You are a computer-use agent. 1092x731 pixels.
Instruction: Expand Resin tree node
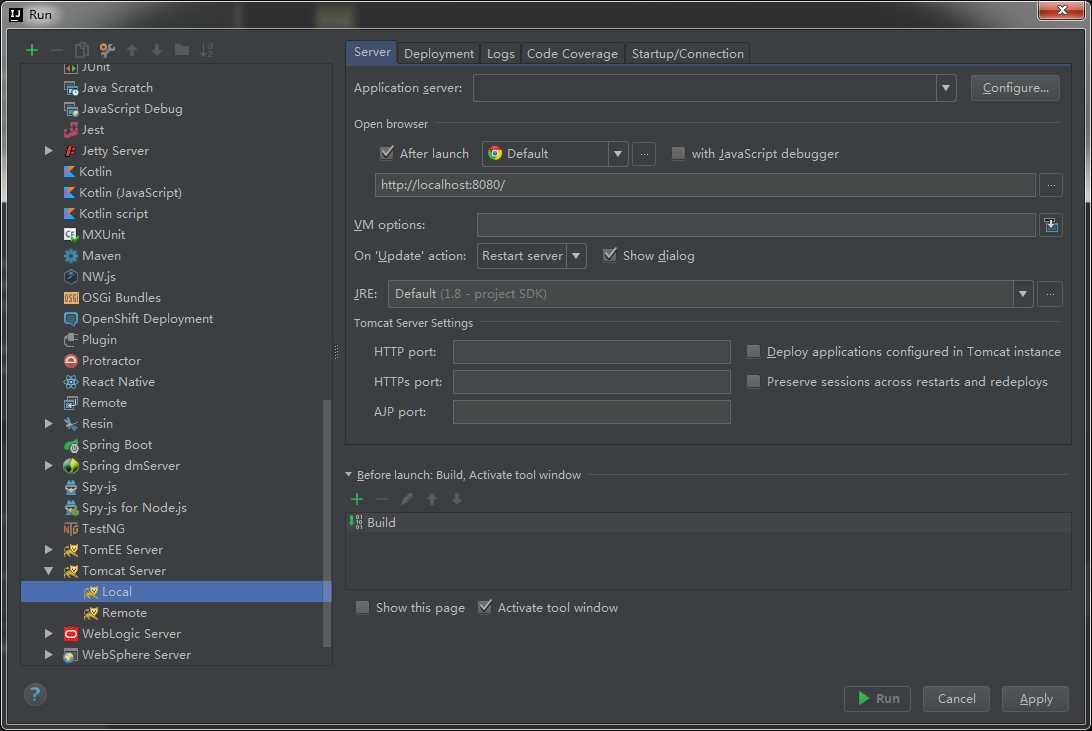click(48, 423)
